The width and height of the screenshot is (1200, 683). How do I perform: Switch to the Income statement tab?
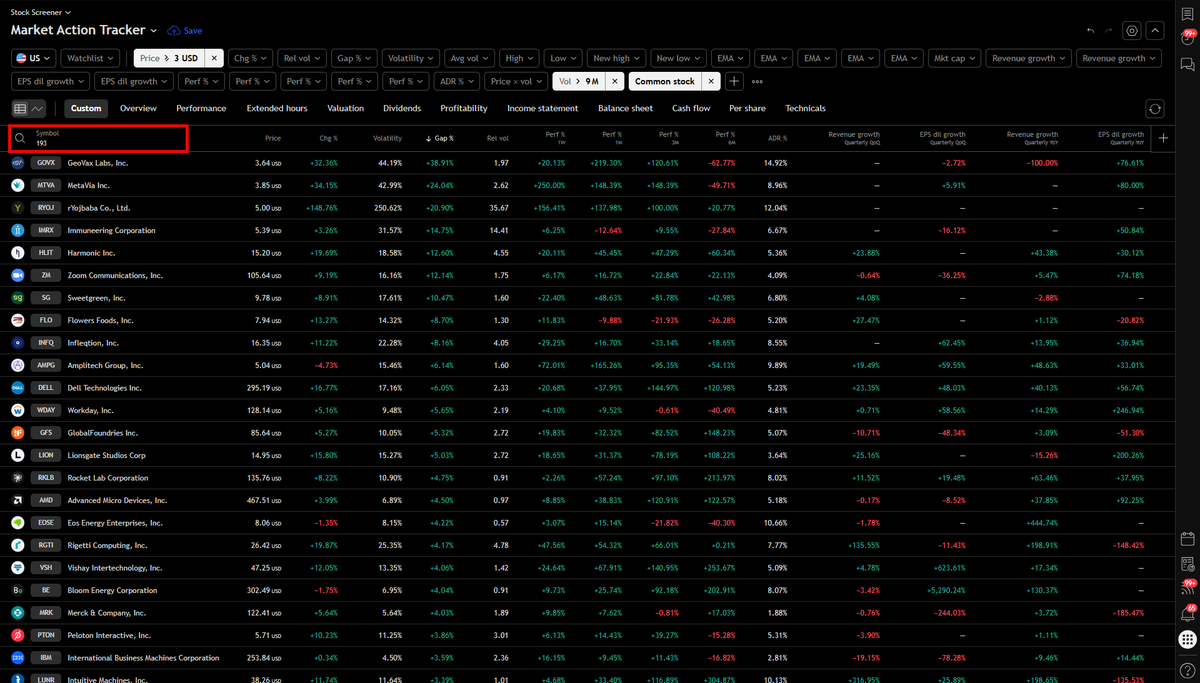tap(542, 108)
